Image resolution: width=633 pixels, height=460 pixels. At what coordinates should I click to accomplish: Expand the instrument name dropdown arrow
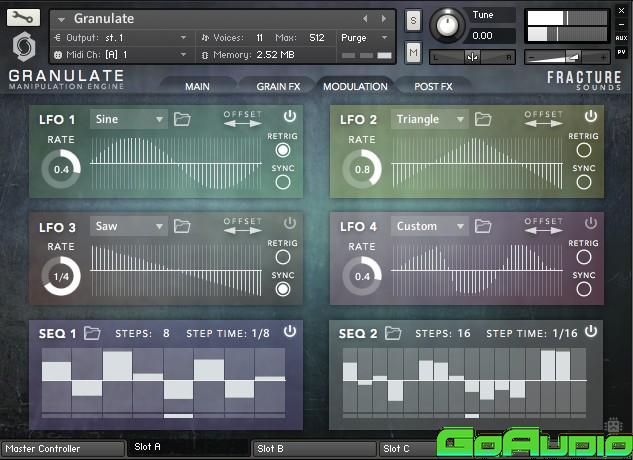pyautogui.click(x=61, y=19)
